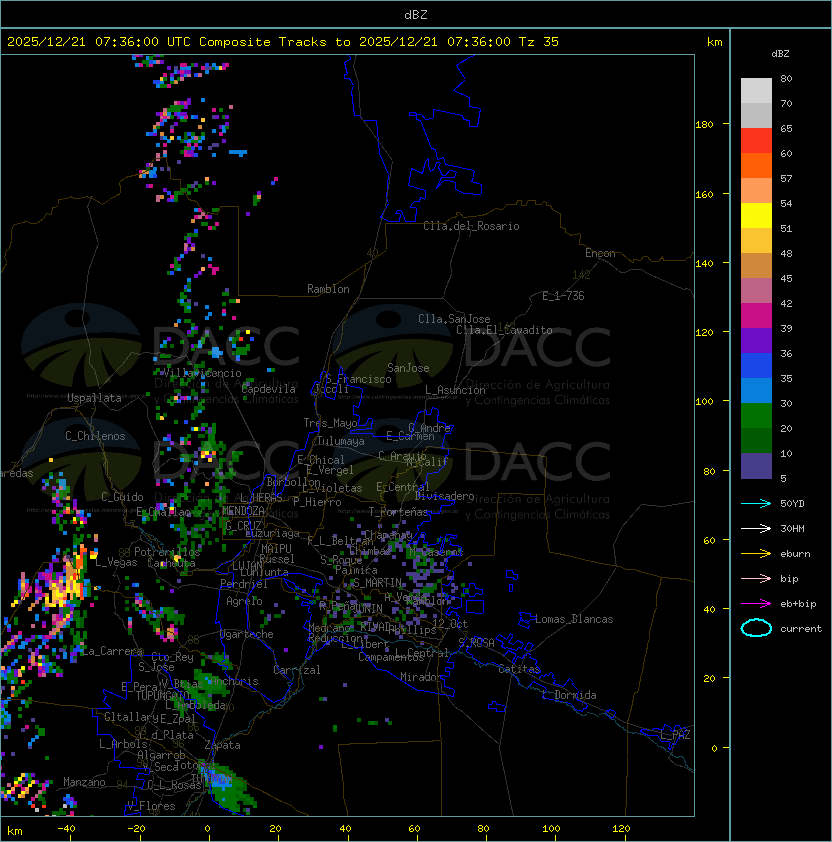Pick the yellow swatch between 54 and 51

tap(756, 216)
